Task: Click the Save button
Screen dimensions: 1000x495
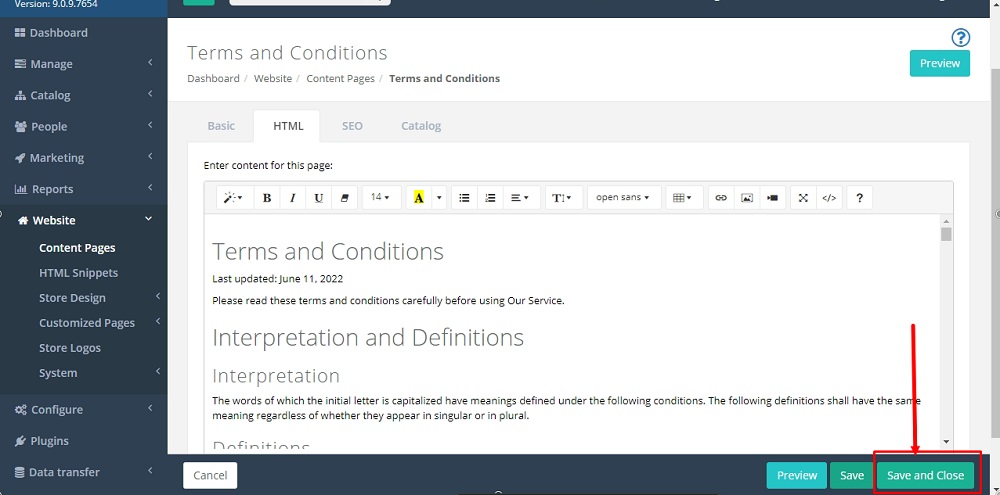Action: (x=851, y=475)
